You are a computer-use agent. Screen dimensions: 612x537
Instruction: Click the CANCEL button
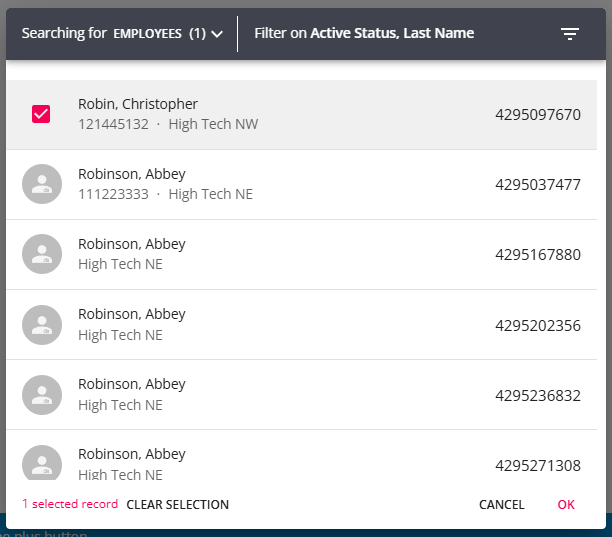click(x=502, y=505)
